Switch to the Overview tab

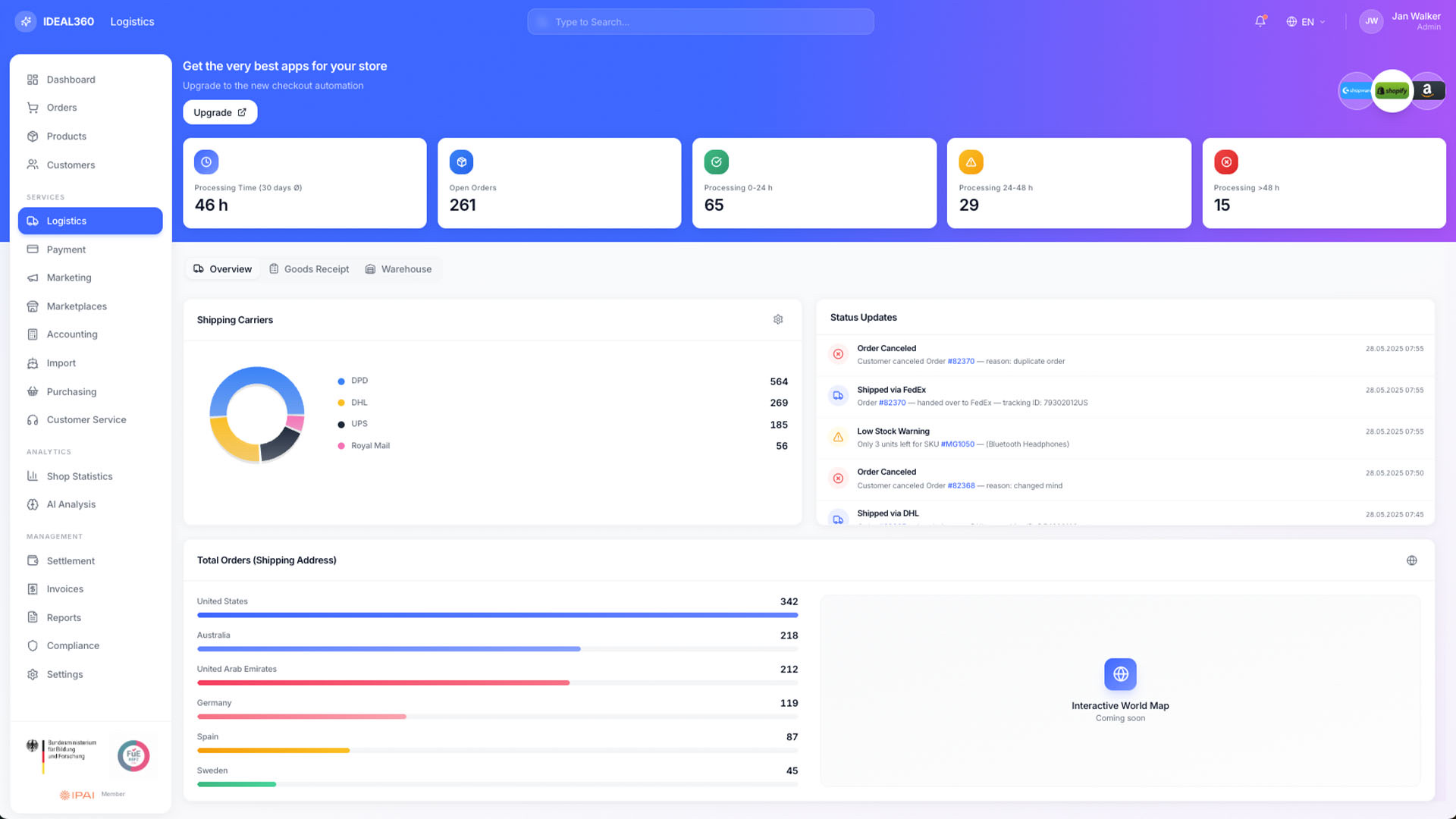[222, 269]
